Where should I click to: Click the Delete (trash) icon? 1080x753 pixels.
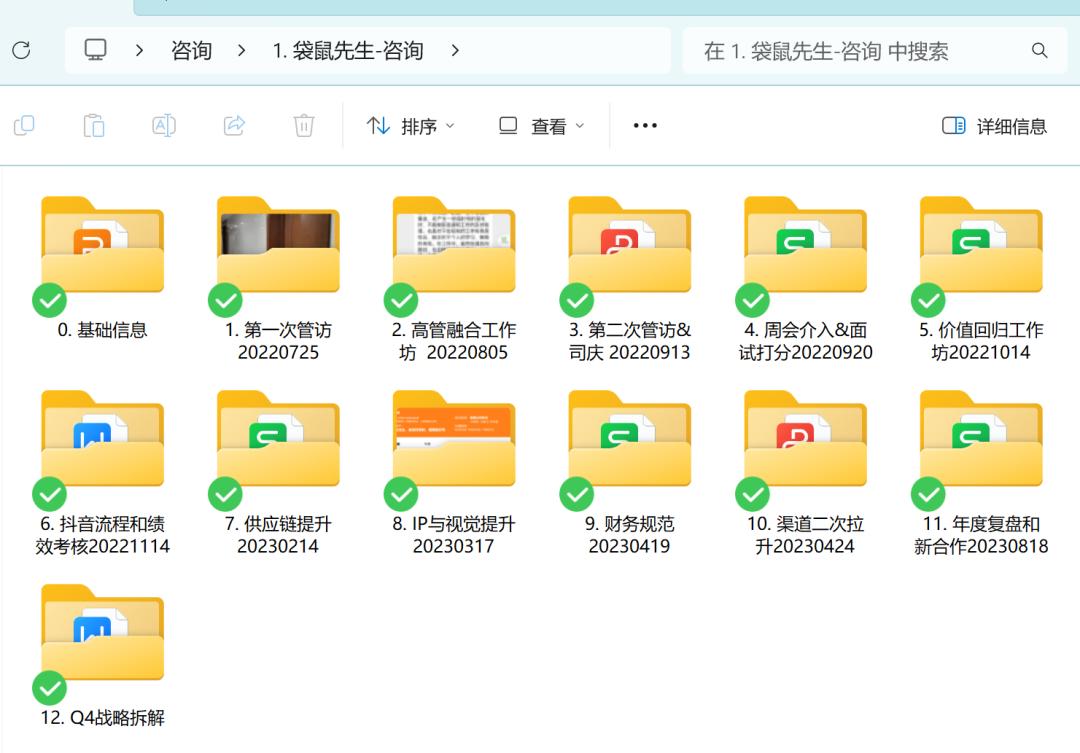(304, 125)
